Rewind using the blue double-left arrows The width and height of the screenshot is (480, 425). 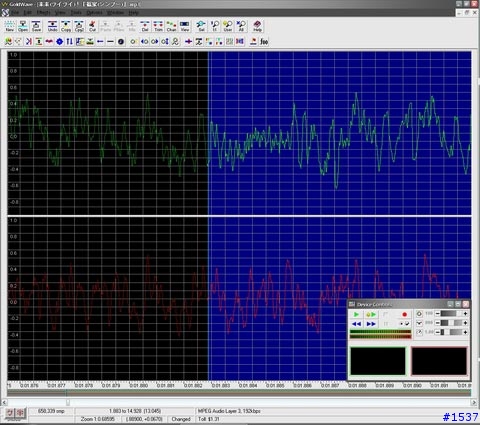[x=356, y=324]
